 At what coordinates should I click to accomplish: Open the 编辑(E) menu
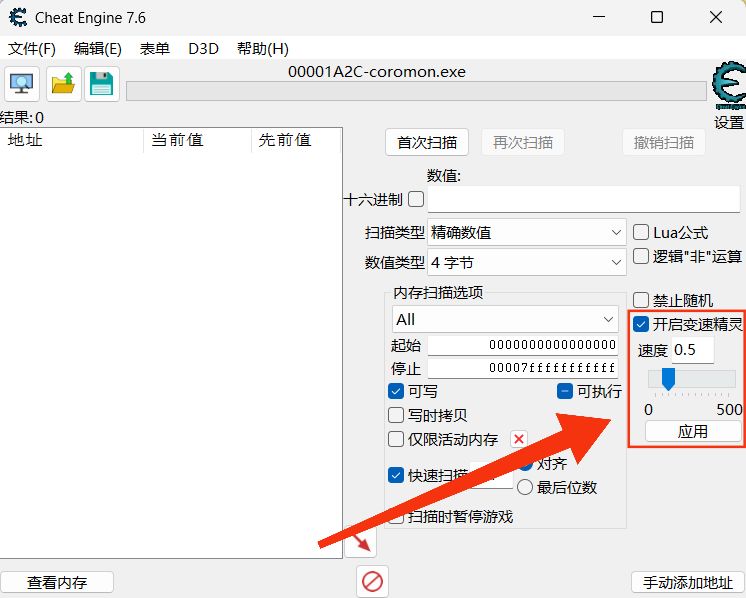tap(98, 49)
